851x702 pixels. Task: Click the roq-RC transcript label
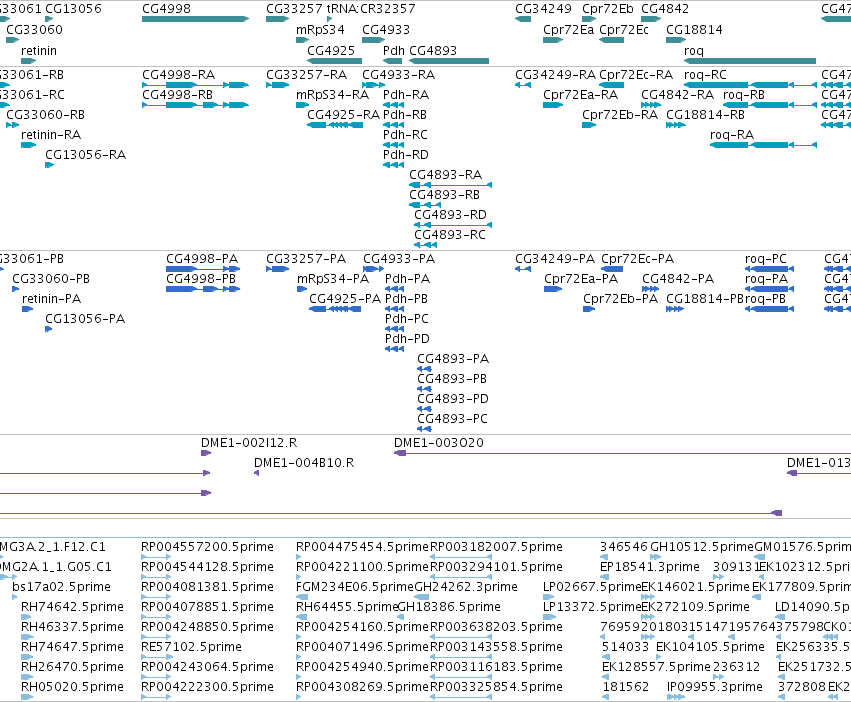[x=705, y=75]
